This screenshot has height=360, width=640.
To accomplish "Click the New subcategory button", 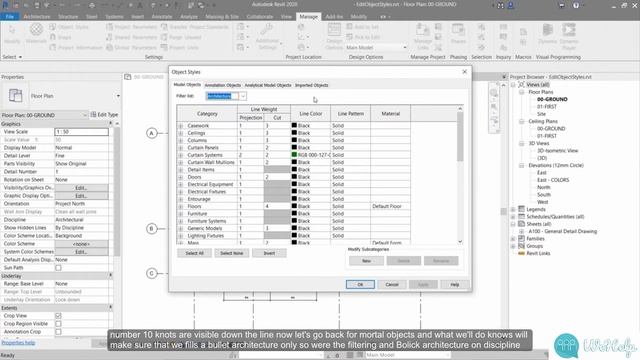I will [x=366, y=261].
